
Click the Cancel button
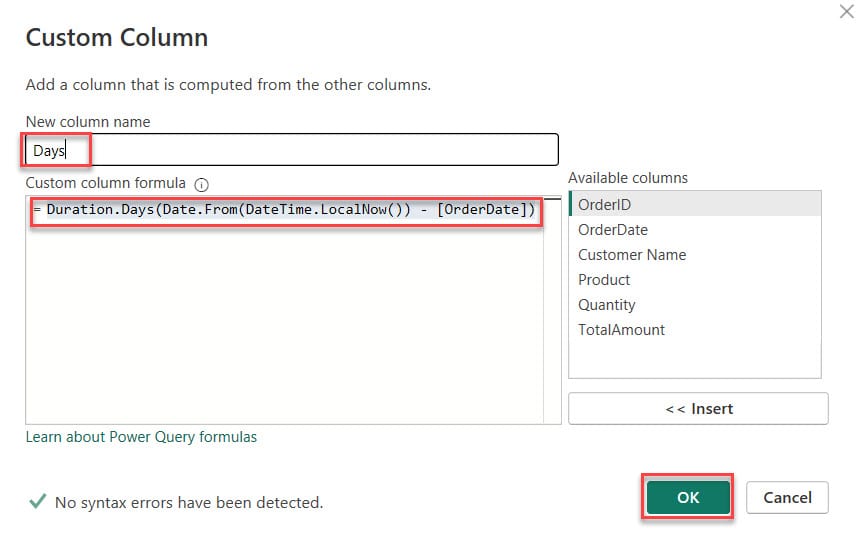point(787,497)
